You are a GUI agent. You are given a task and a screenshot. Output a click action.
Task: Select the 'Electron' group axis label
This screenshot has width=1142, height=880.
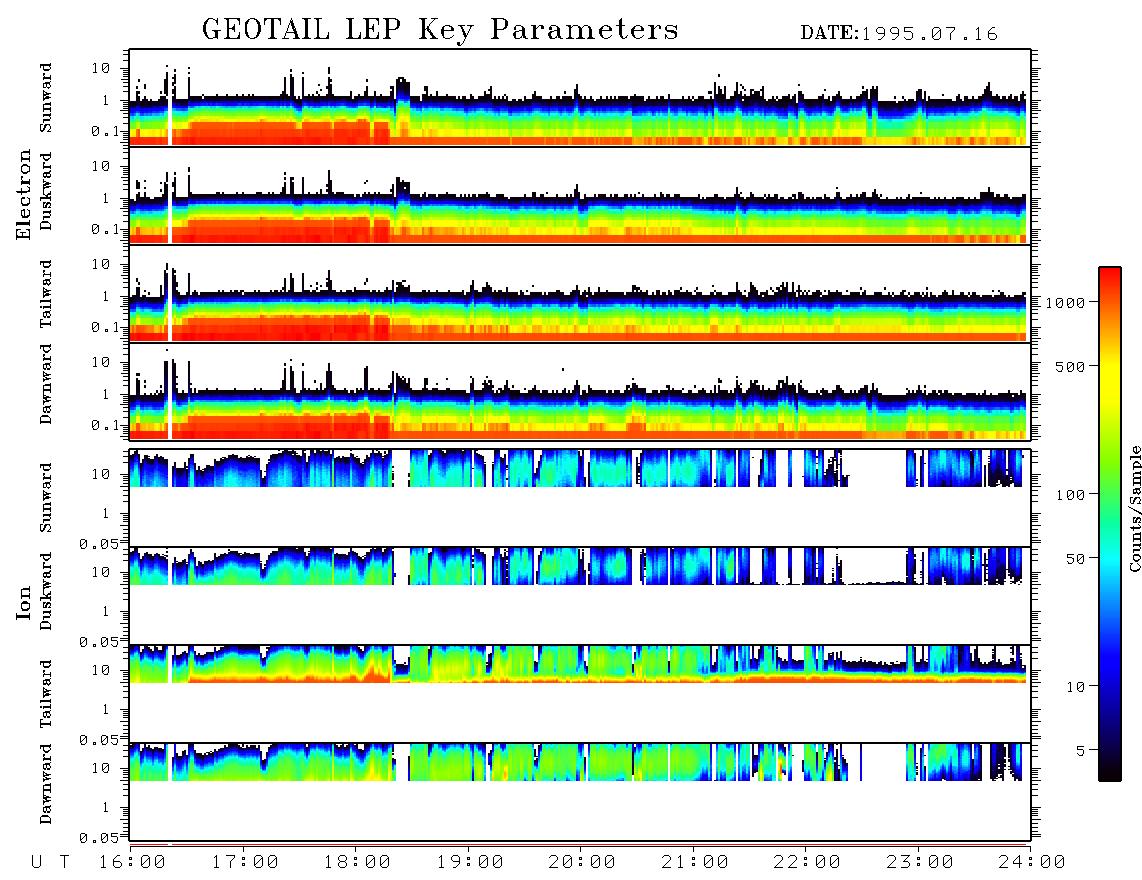pyautogui.click(x=24, y=194)
